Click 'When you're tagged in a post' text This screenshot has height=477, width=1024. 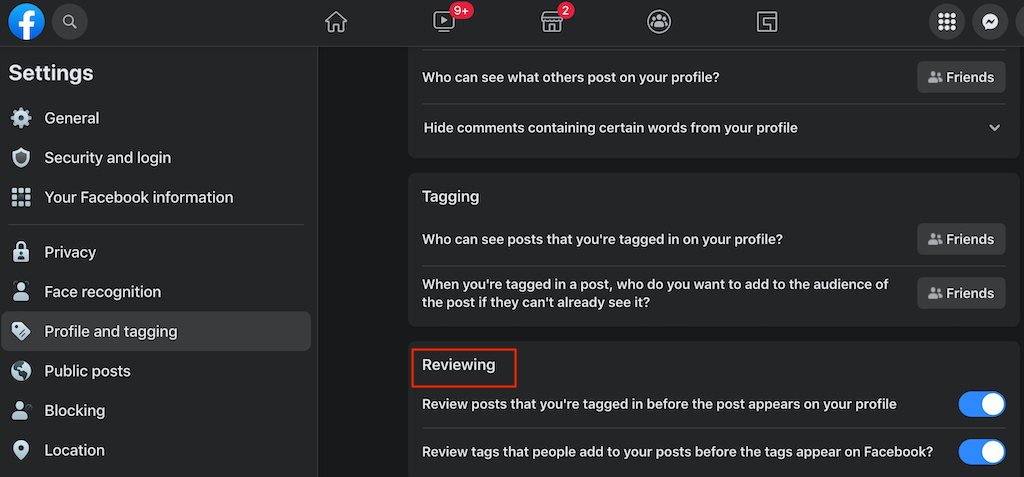coord(655,293)
